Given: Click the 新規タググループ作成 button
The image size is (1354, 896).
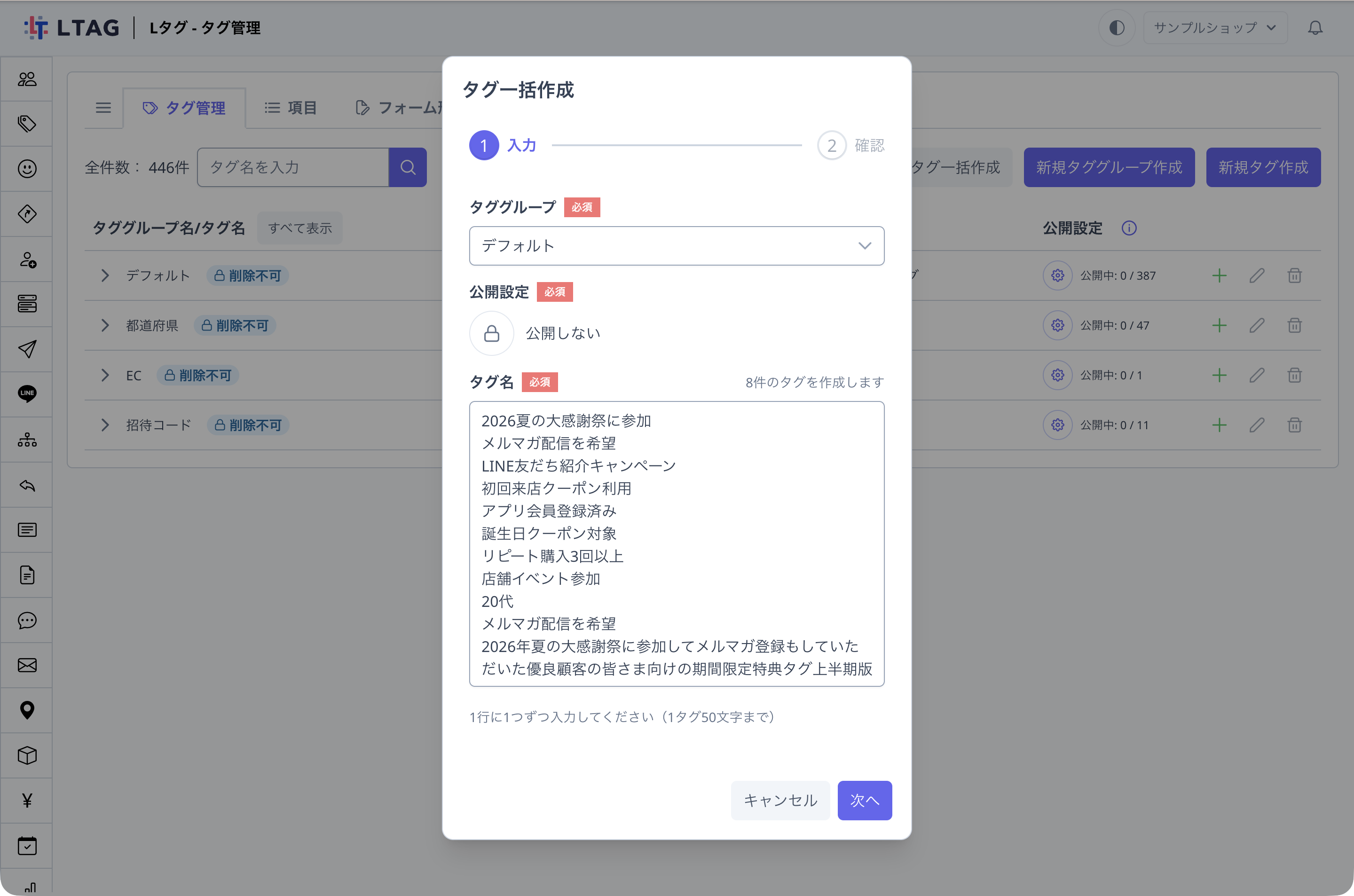Looking at the screenshot, I should click(x=1109, y=167).
